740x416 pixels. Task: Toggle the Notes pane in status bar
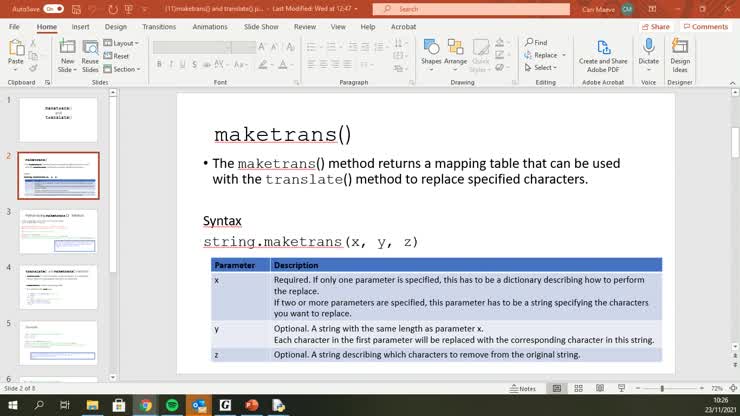tap(523, 388)
